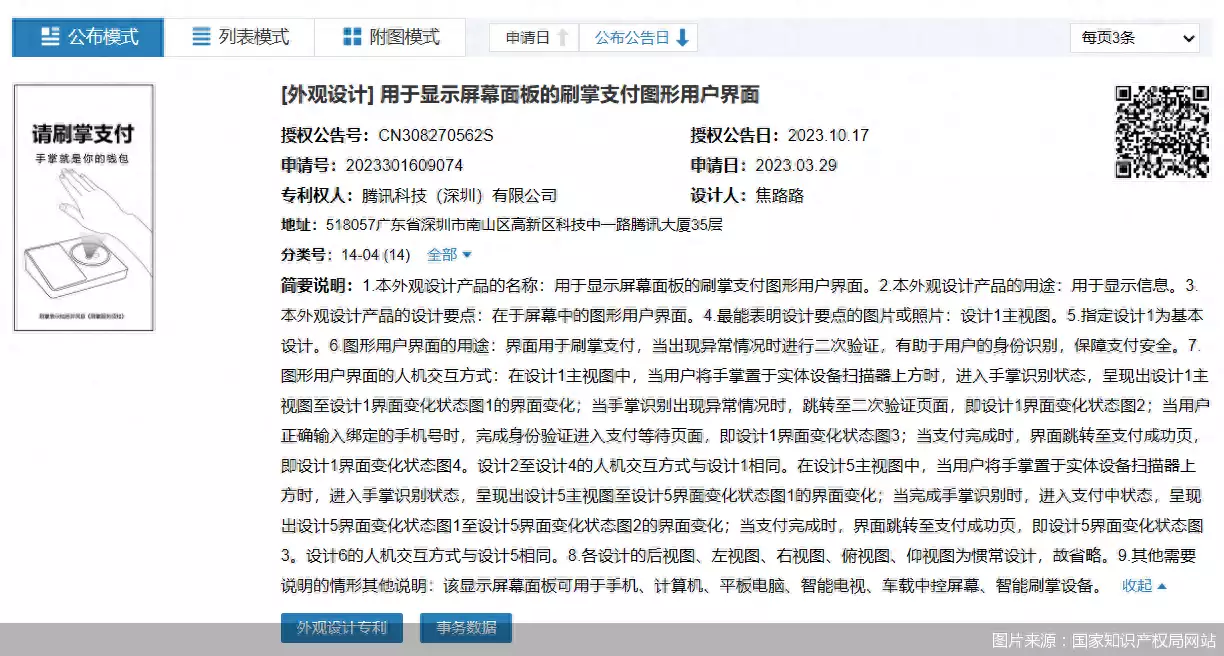Expand the 全部 classification dropdown

[449, 255]
